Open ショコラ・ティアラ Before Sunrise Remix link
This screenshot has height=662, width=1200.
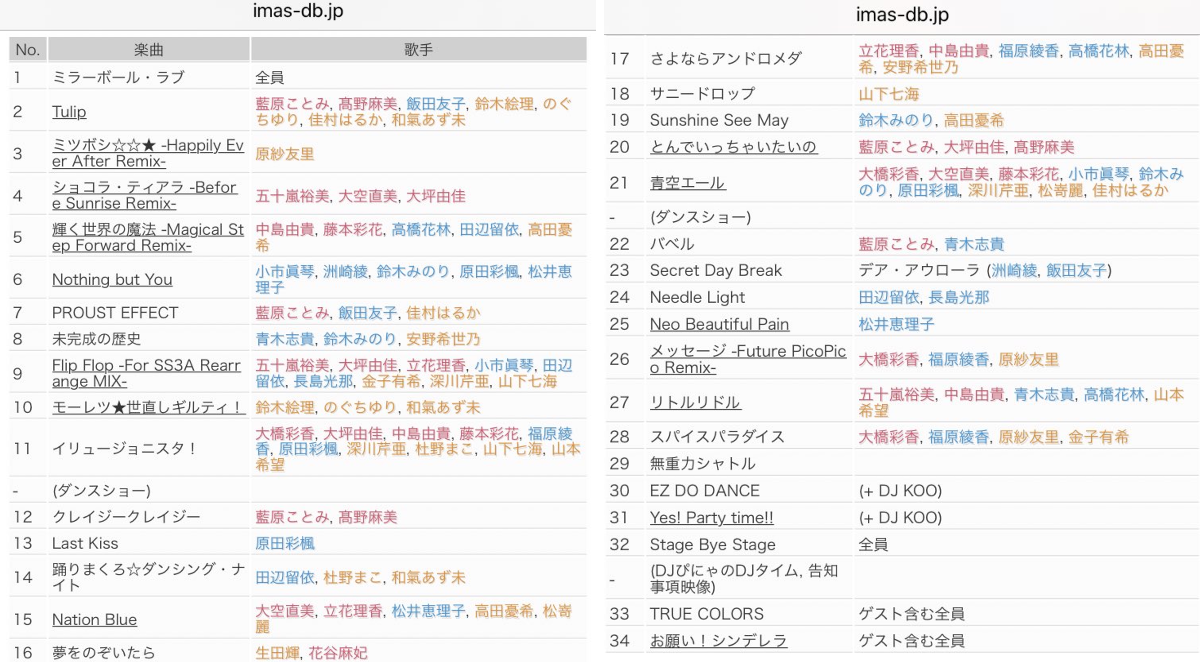[145, 195]
